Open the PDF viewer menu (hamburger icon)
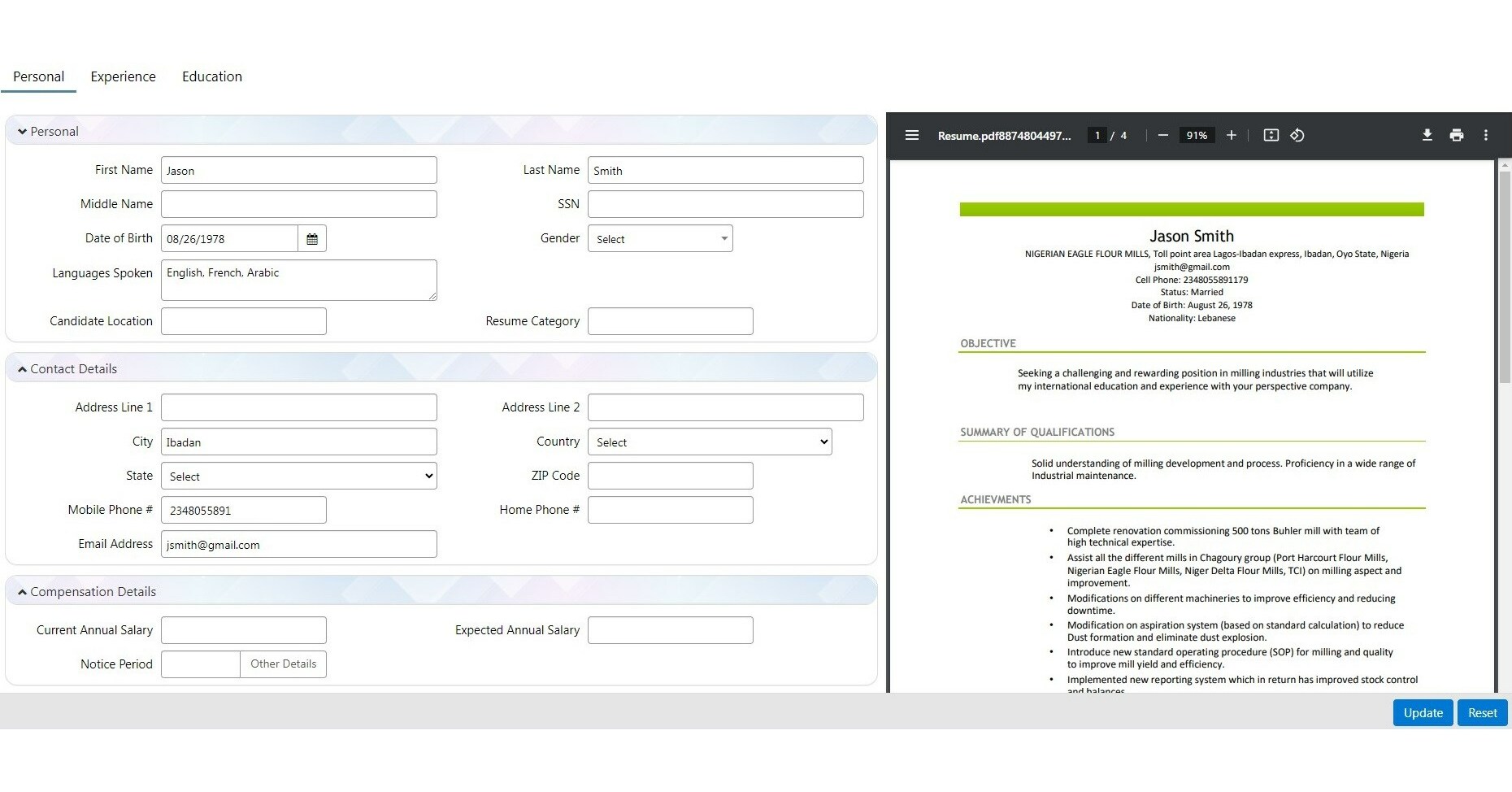This screenshot has height=792, width=1512. coord(912,135)
